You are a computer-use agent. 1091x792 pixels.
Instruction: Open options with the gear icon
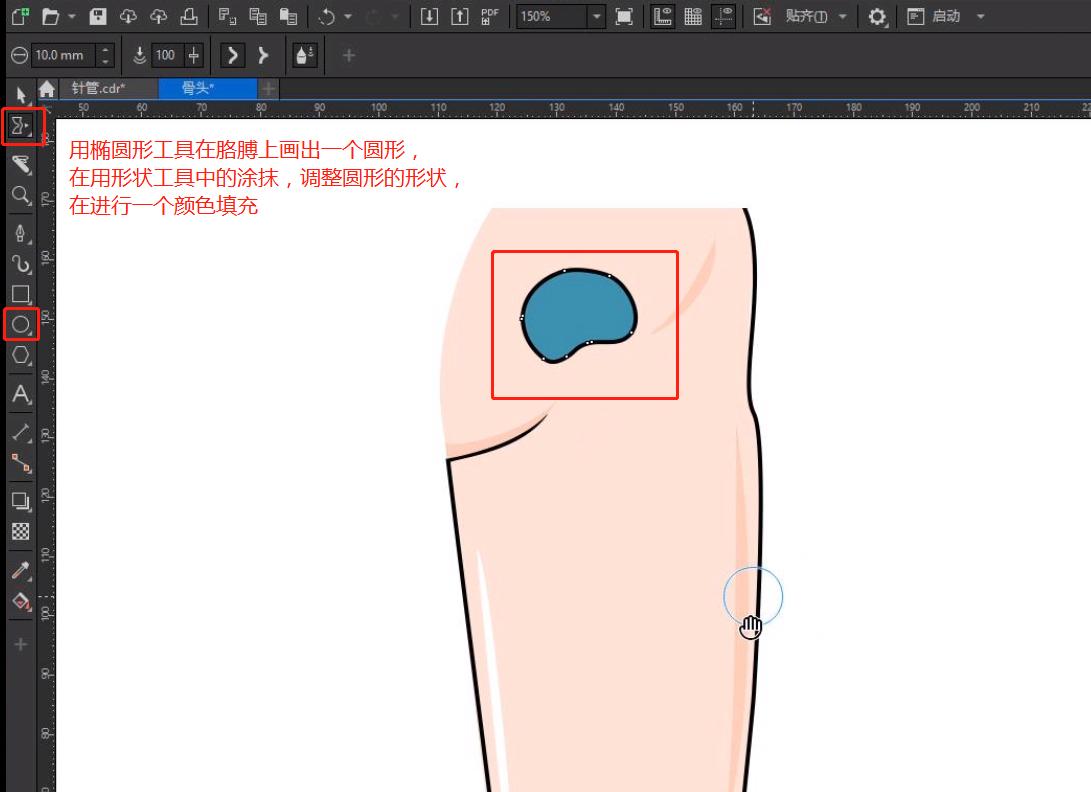pos(877,17)
